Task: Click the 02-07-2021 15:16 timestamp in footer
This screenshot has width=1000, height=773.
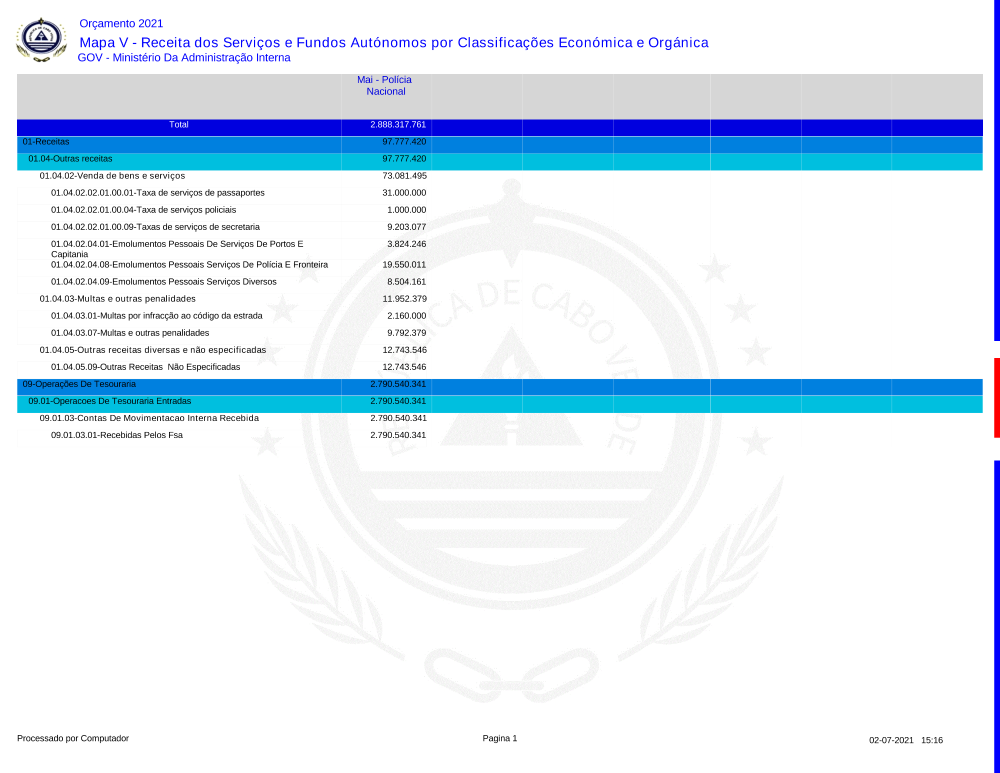Action: pos(905,740)
